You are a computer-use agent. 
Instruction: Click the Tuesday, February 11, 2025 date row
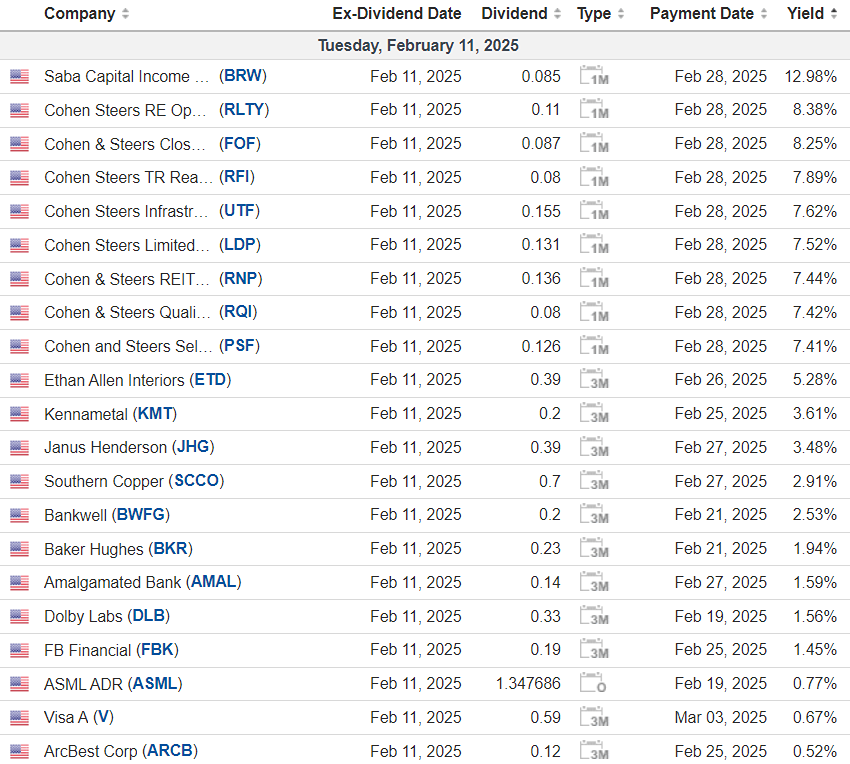(418, 46)
